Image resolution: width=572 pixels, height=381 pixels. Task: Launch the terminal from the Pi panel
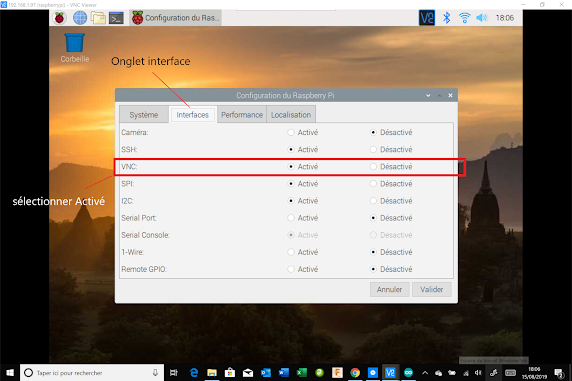116,18
